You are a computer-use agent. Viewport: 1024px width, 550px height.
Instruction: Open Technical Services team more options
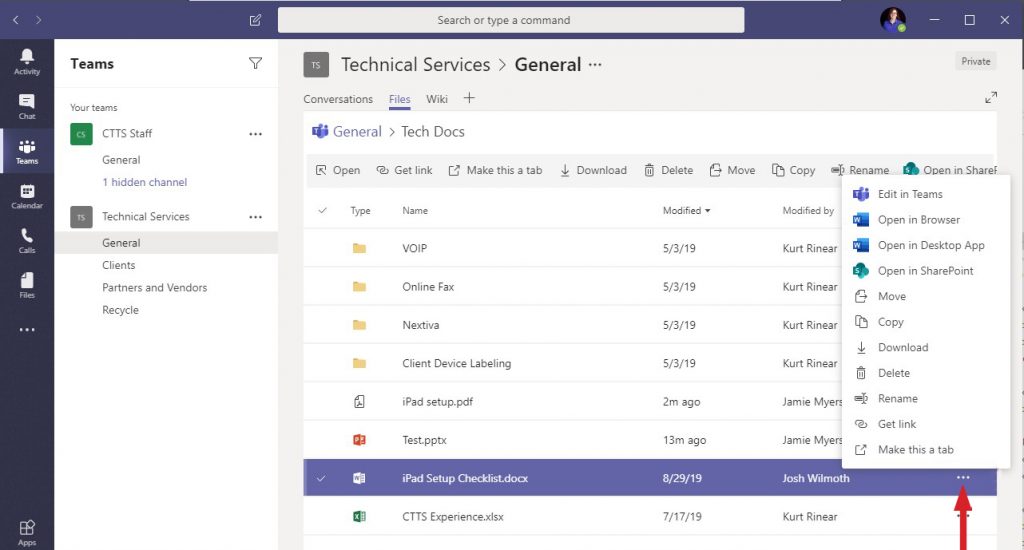coord(255,217)
